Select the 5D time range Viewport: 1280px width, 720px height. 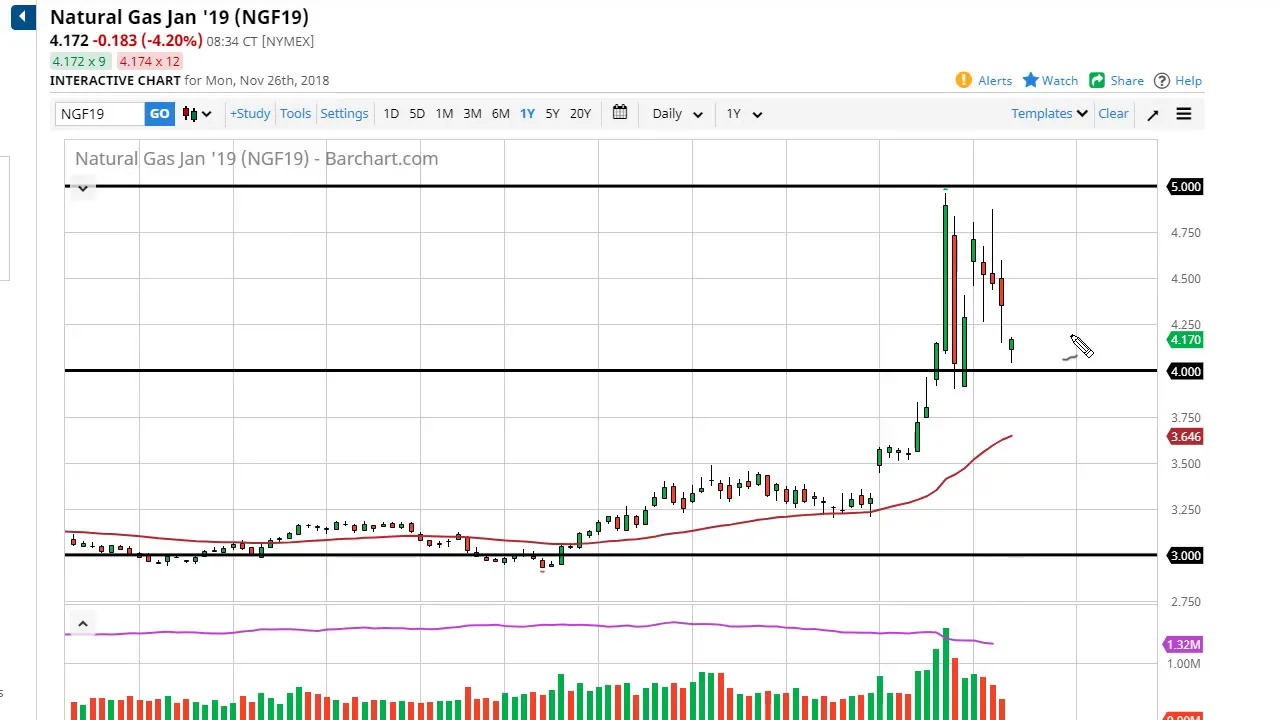pos(417,114)
